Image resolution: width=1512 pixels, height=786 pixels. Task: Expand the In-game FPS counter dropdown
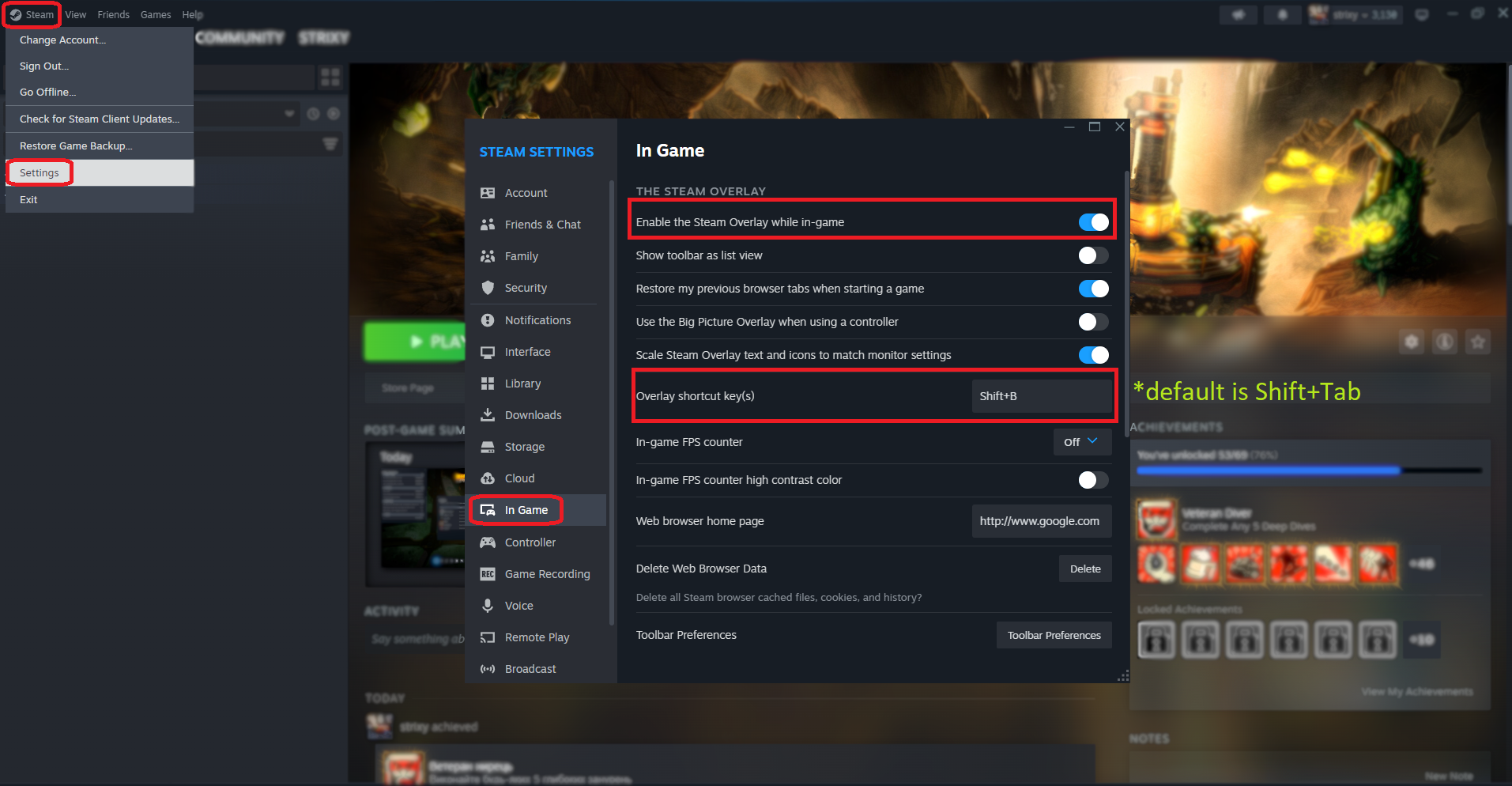tap(1082, 442)
